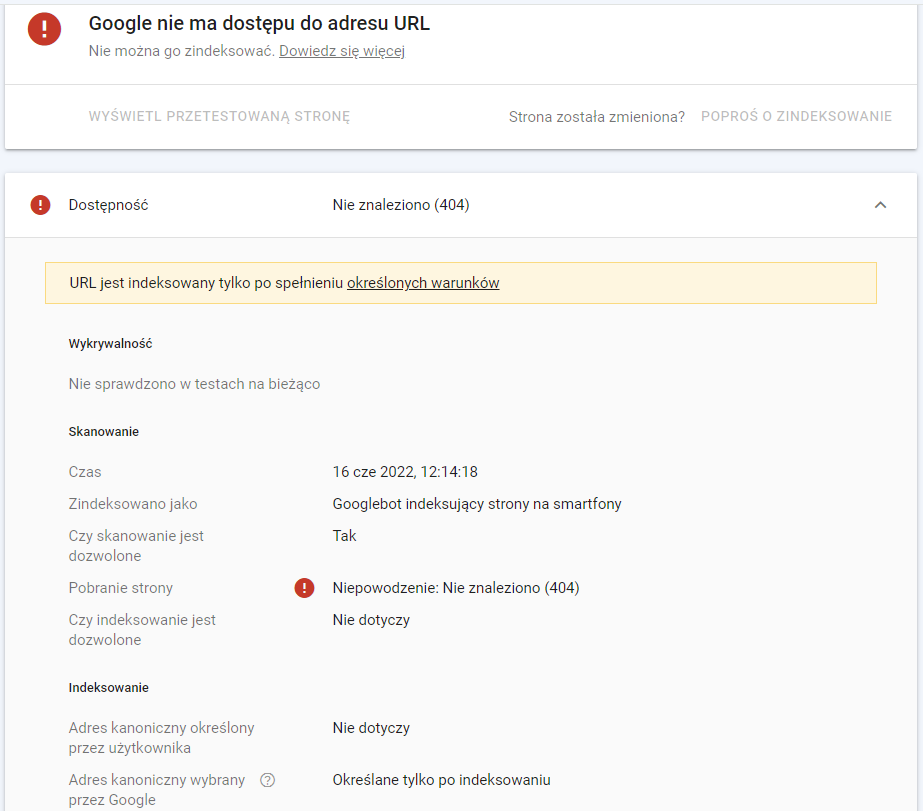Screen dimensions: 923x811
Task: Select heading 'Google nie ma dostępu do adresu URL'
Action: [x=259, y=24]
